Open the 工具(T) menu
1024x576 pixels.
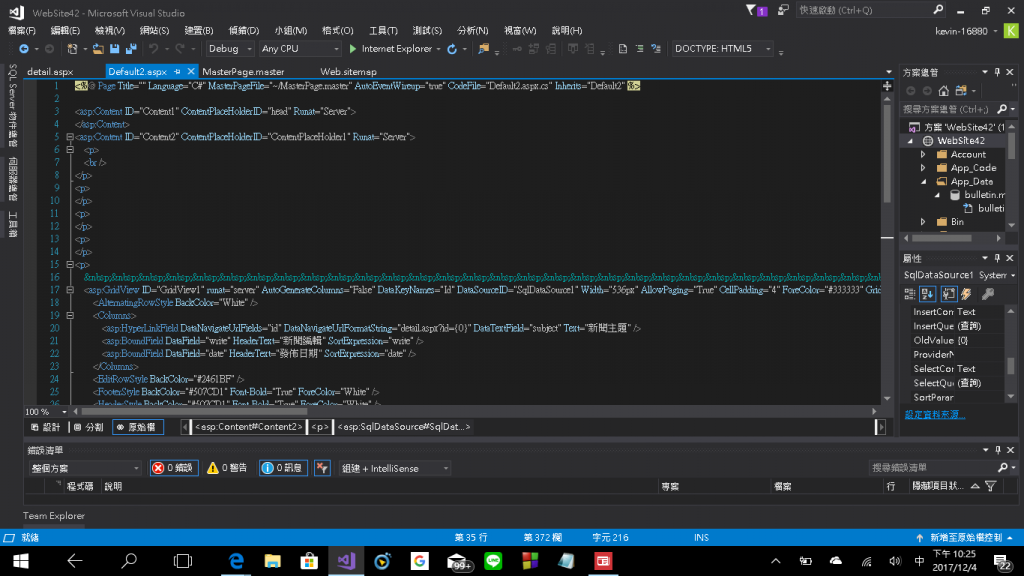tap(383, 31)
